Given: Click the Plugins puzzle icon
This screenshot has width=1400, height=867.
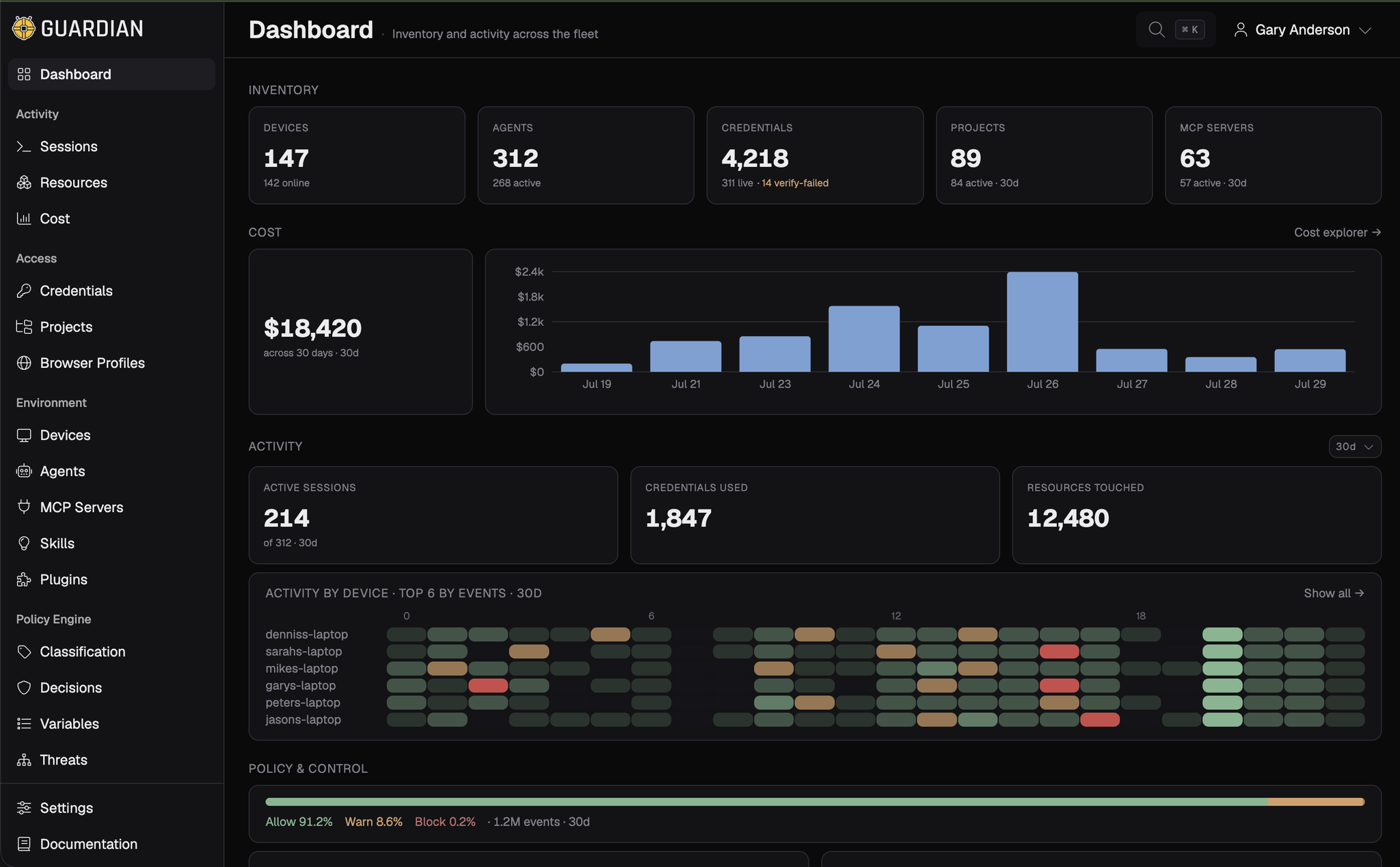Looking at the screenshot, I should (x=24, y=580).
